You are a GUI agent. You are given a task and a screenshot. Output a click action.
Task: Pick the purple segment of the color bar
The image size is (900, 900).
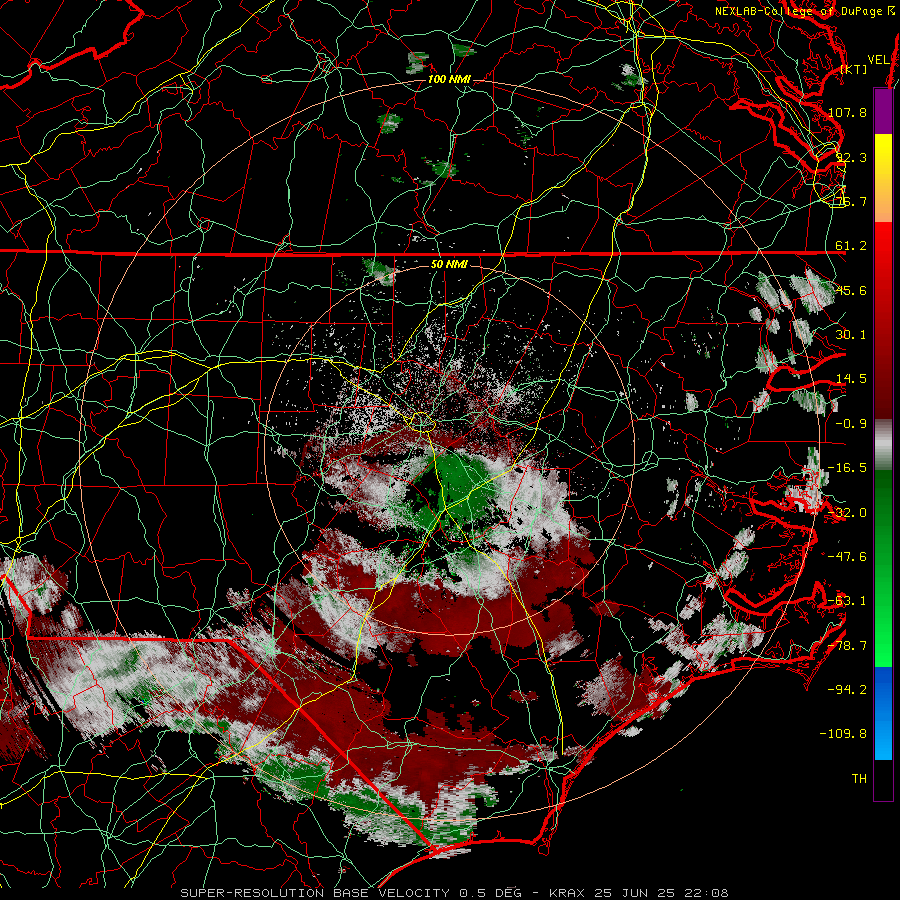click(883, 111)
